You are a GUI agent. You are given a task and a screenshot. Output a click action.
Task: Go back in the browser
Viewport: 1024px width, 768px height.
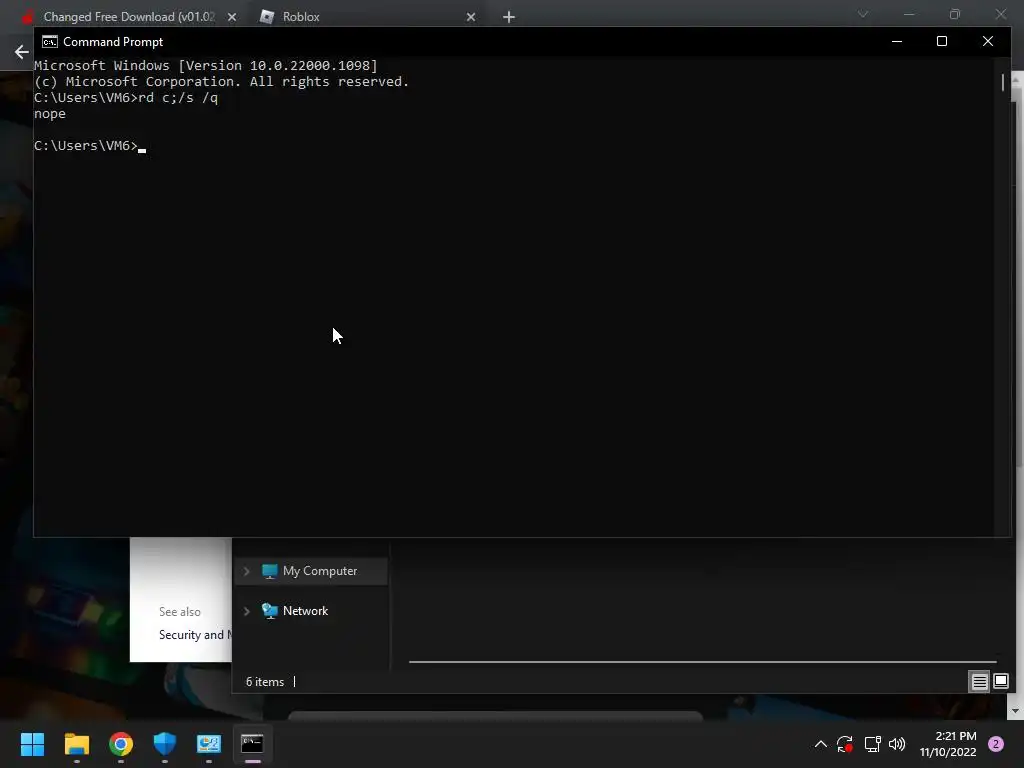pyautogui.click(x=22, y=52)
